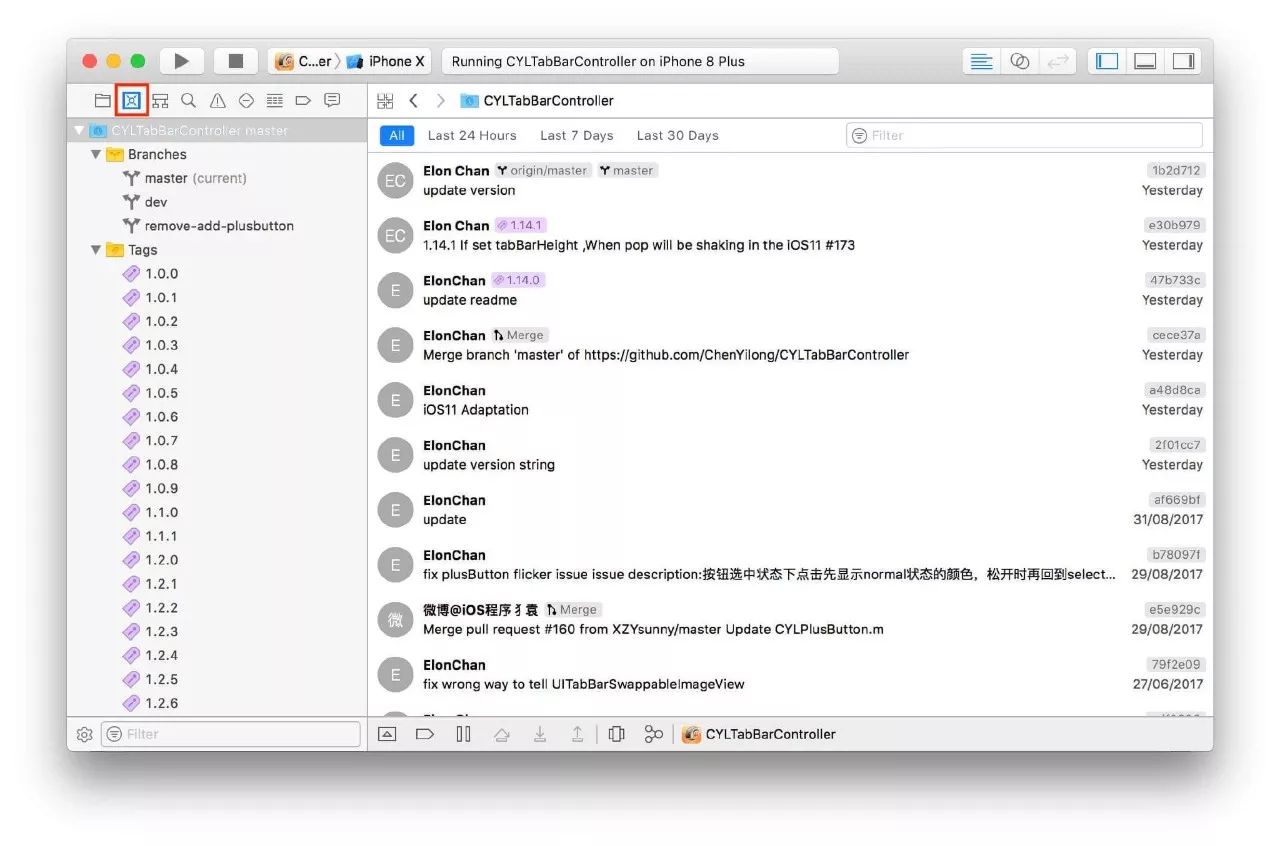Select the remove-add-plusbutton branch
The image size is (1280, 846).
217,226
